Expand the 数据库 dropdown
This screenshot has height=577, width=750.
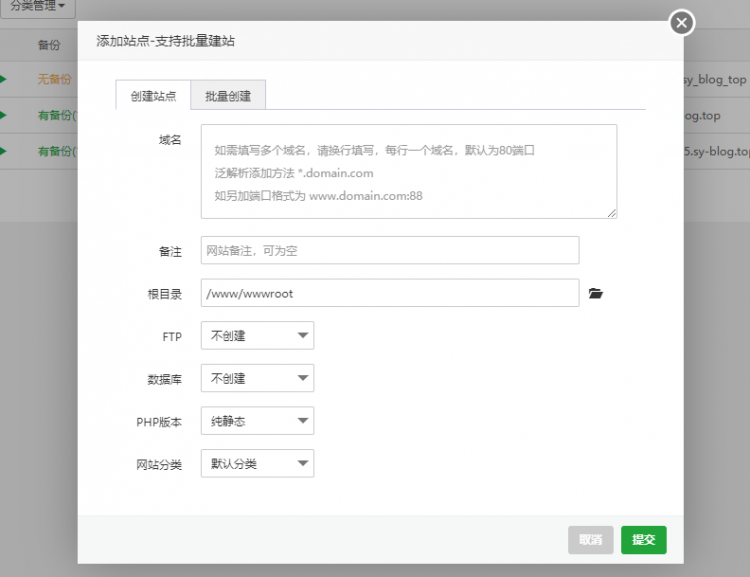click(x=257, y=378)
